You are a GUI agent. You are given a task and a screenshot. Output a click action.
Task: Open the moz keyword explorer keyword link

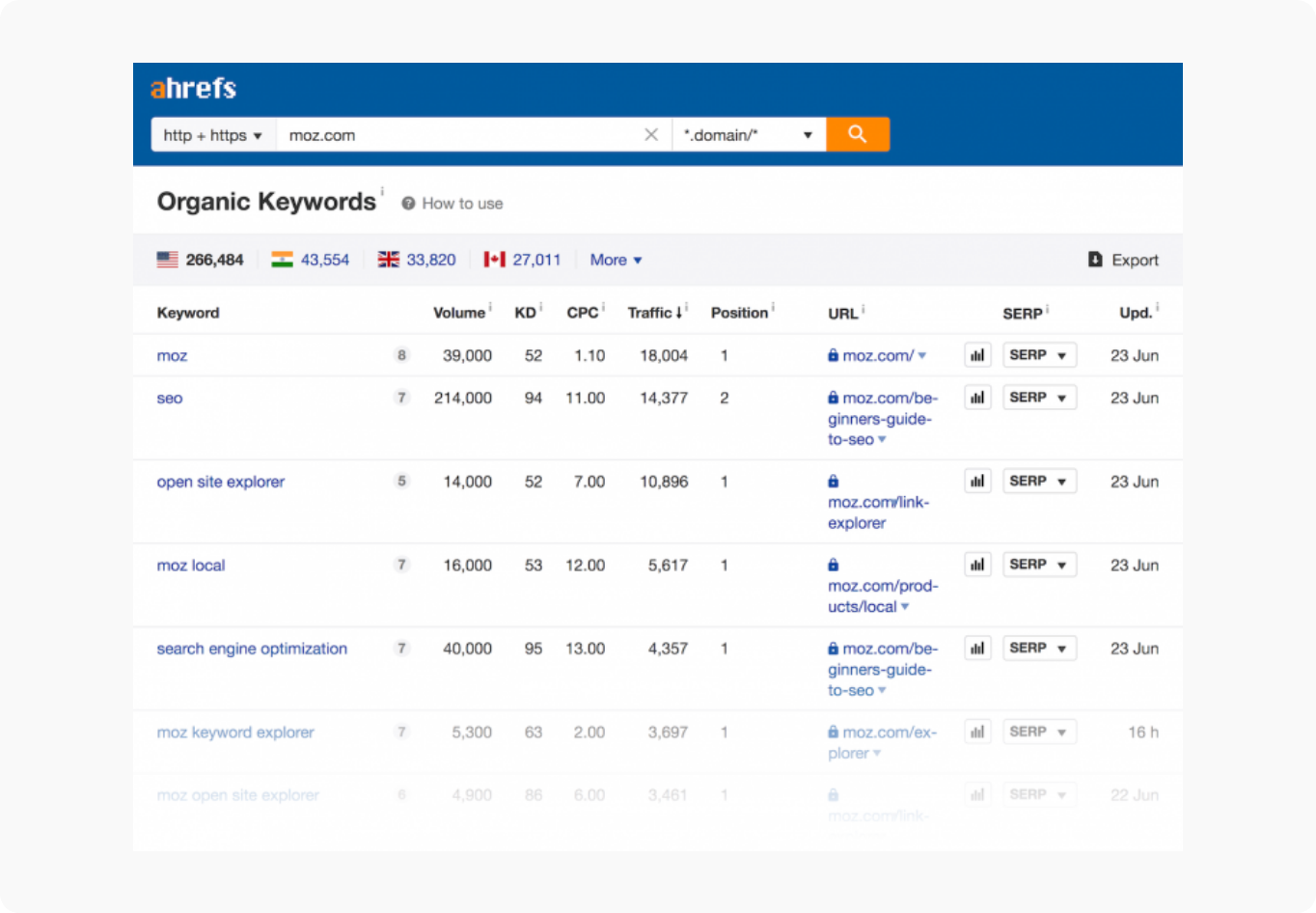pos(235,733)
